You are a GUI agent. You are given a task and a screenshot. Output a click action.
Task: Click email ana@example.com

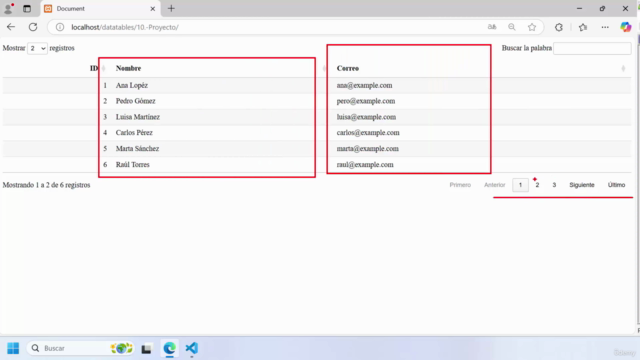click(364, 85)
